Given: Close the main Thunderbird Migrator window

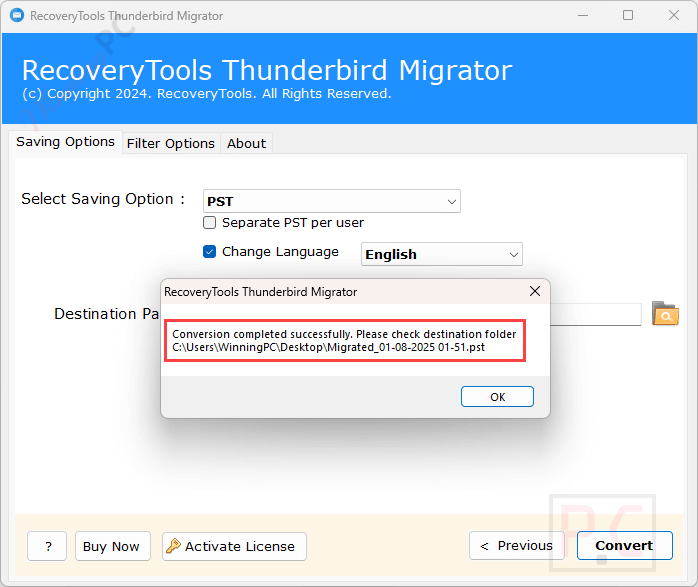Looking at the screenshot, I should click(x=672, y=16).
